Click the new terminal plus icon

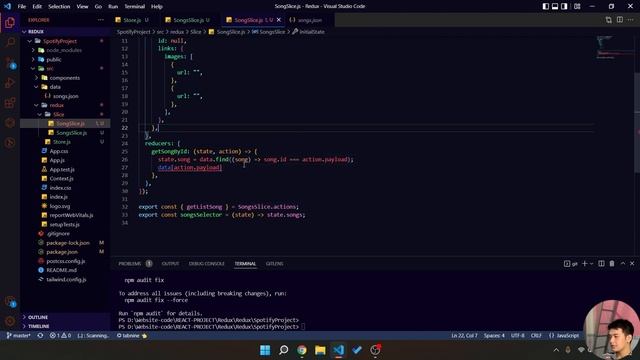[584, 264]
